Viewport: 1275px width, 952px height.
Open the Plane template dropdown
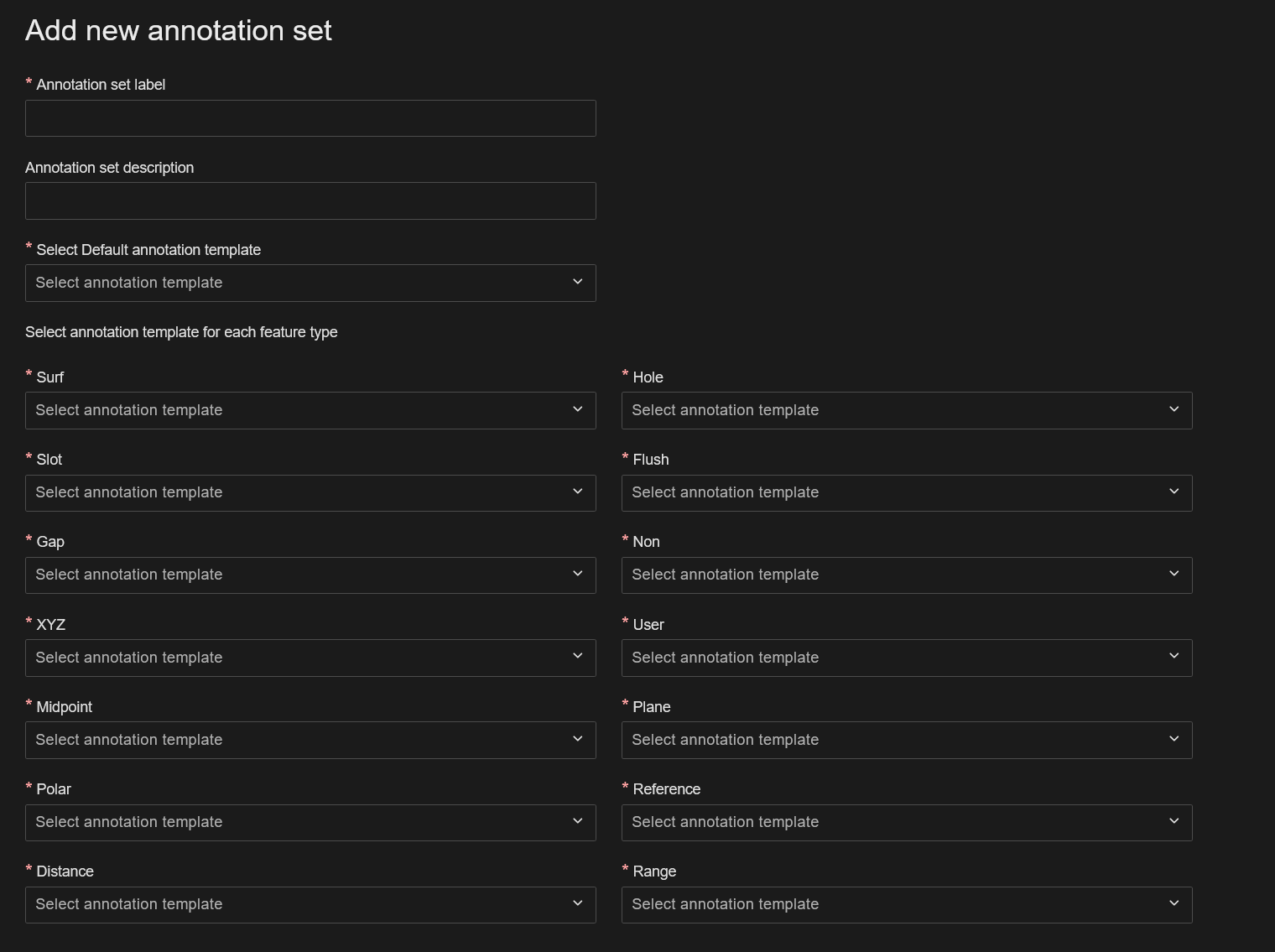click(x=906, y=741)
